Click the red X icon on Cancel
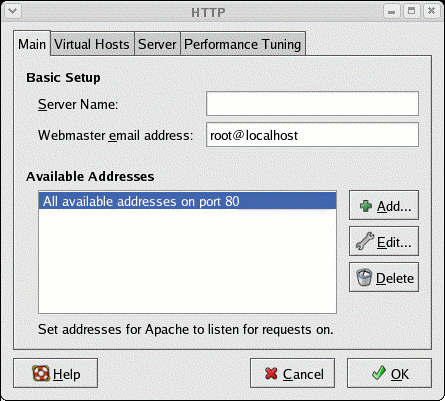445x401 pixels. tap(271, 374)
